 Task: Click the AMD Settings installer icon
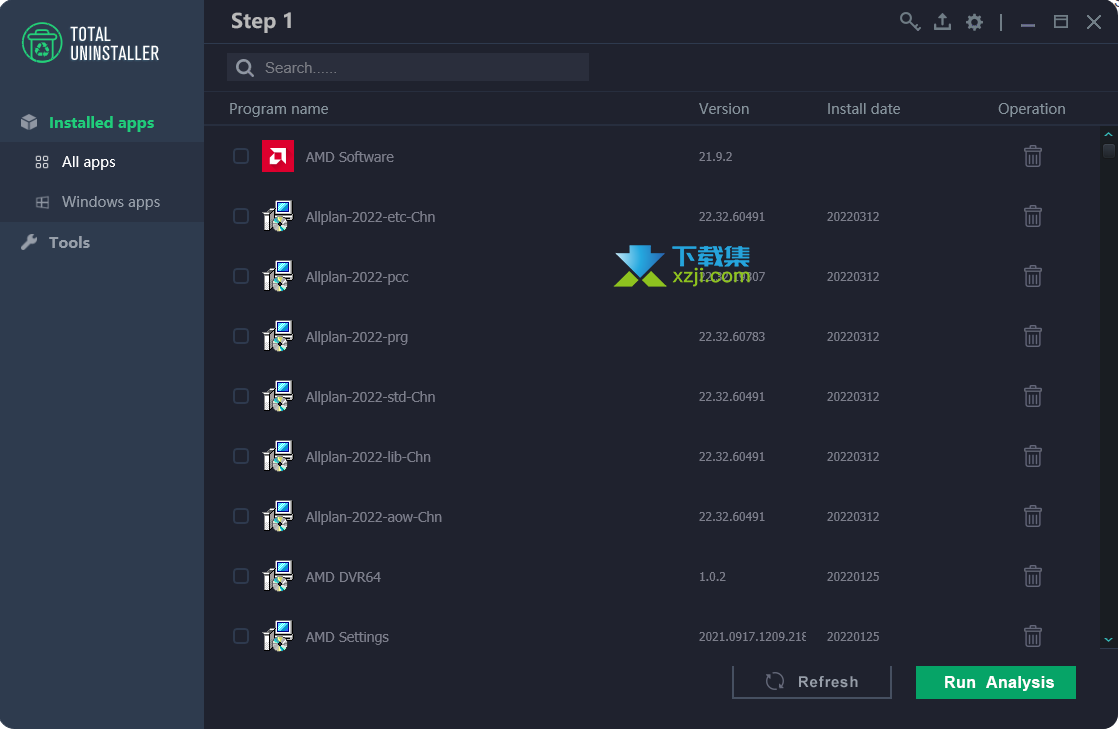[x=278, y=636]
